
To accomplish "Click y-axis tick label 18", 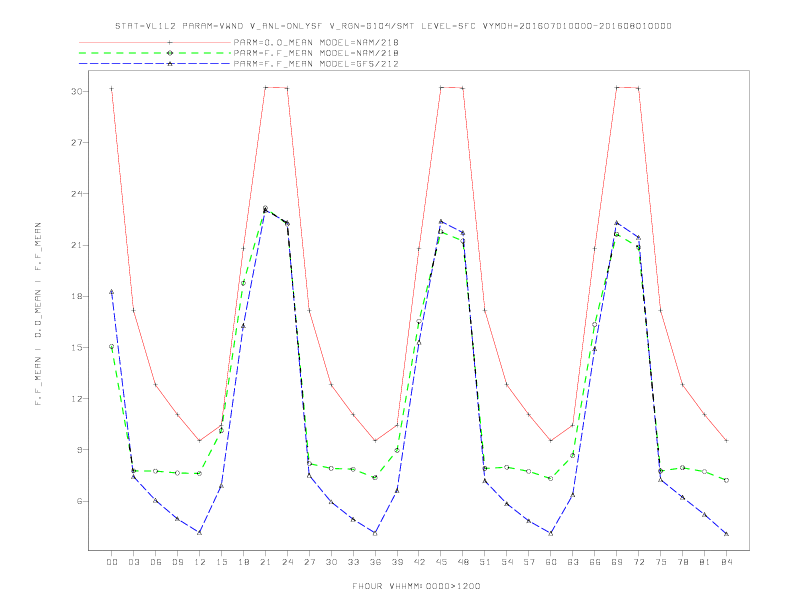I will (77, 296).
